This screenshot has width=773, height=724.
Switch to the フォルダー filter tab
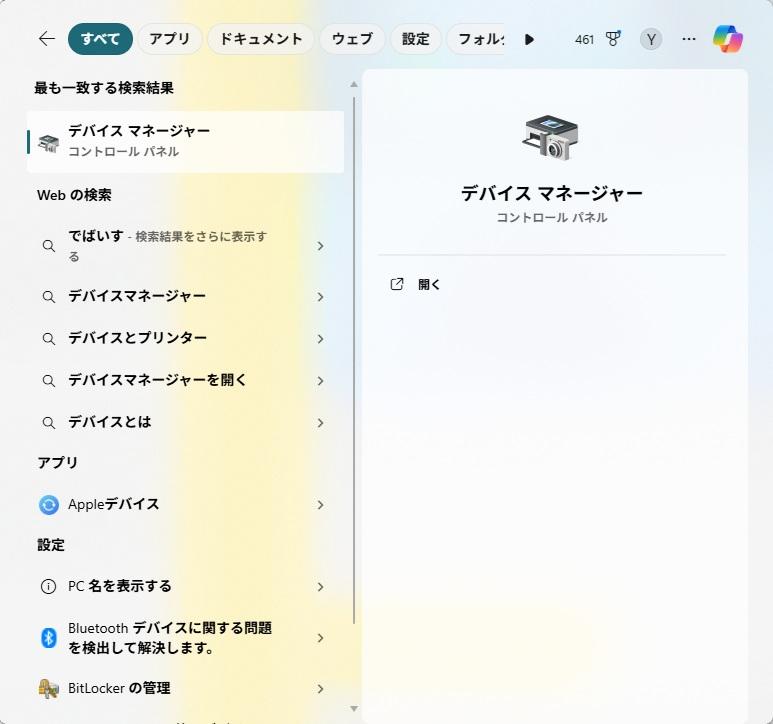[475, 39]
